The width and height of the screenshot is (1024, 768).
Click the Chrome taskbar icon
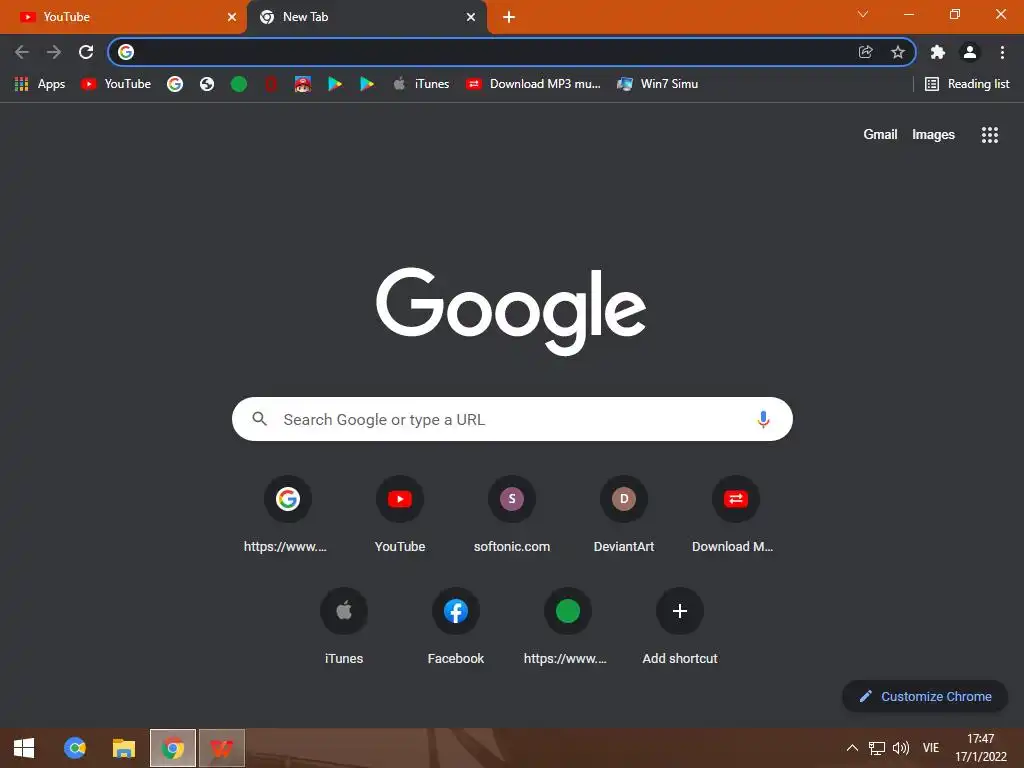pyautogui.click(x=172, y=748)
